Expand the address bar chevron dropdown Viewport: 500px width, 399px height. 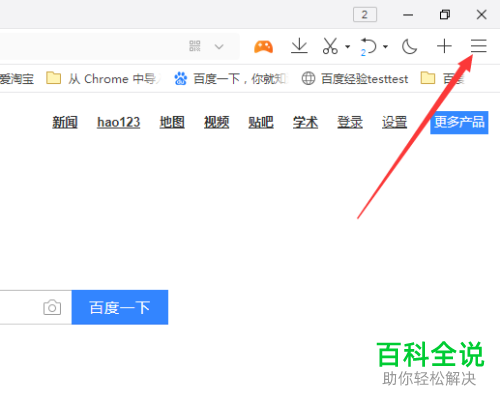coord(219,46)
